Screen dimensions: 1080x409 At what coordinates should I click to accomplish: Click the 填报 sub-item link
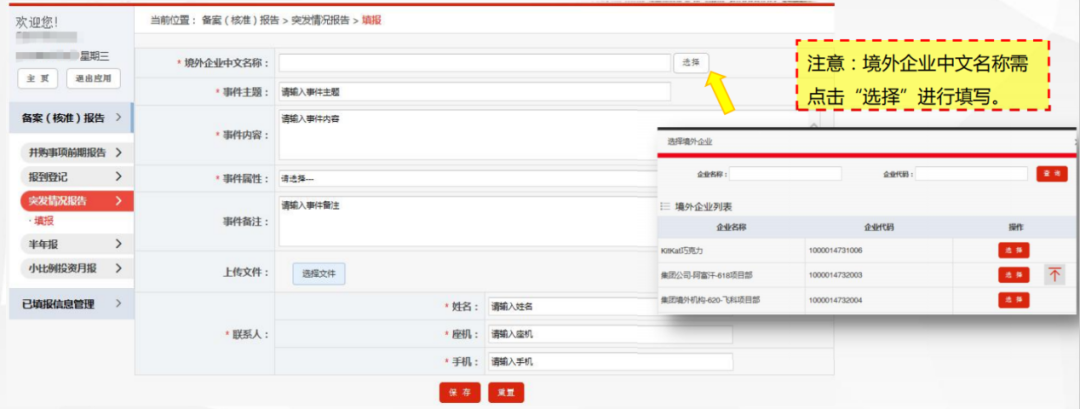[x=44, y=221]
